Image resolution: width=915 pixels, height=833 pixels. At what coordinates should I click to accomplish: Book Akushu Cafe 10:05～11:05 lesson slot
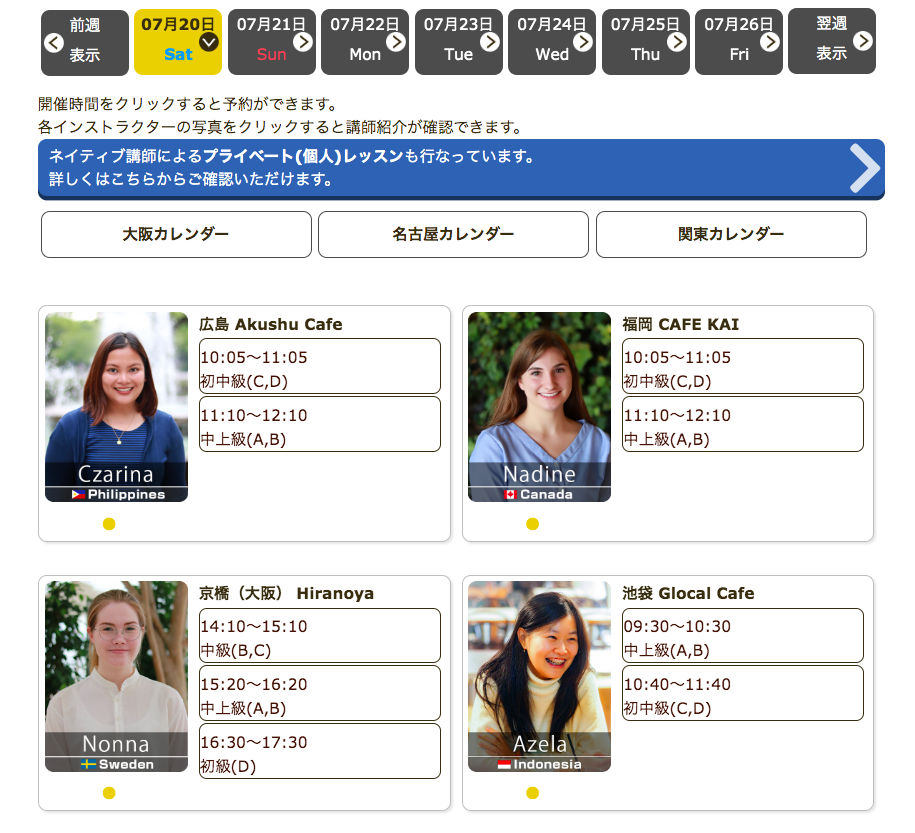coord(320,366)
